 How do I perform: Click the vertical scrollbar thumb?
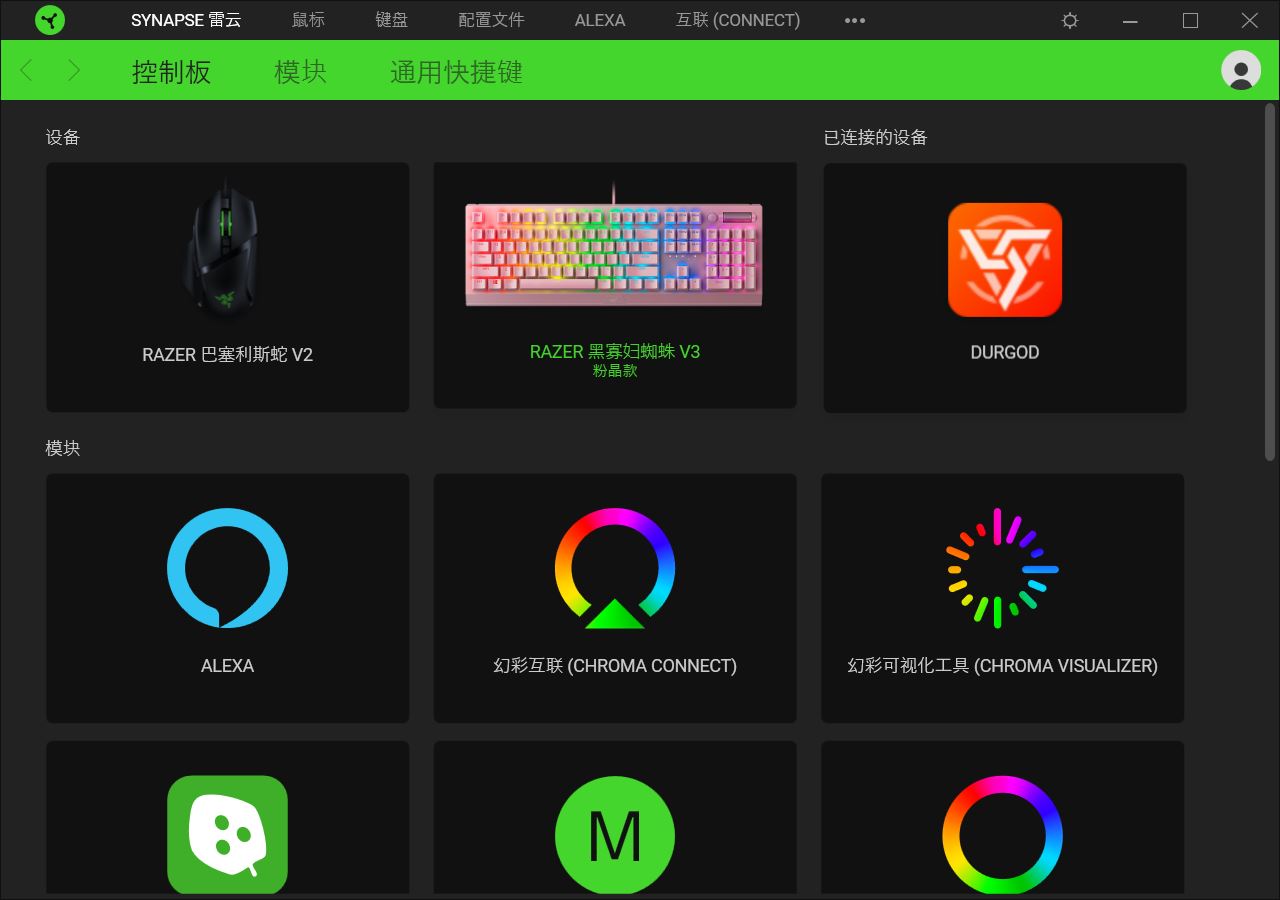(x=1270, y=282)
